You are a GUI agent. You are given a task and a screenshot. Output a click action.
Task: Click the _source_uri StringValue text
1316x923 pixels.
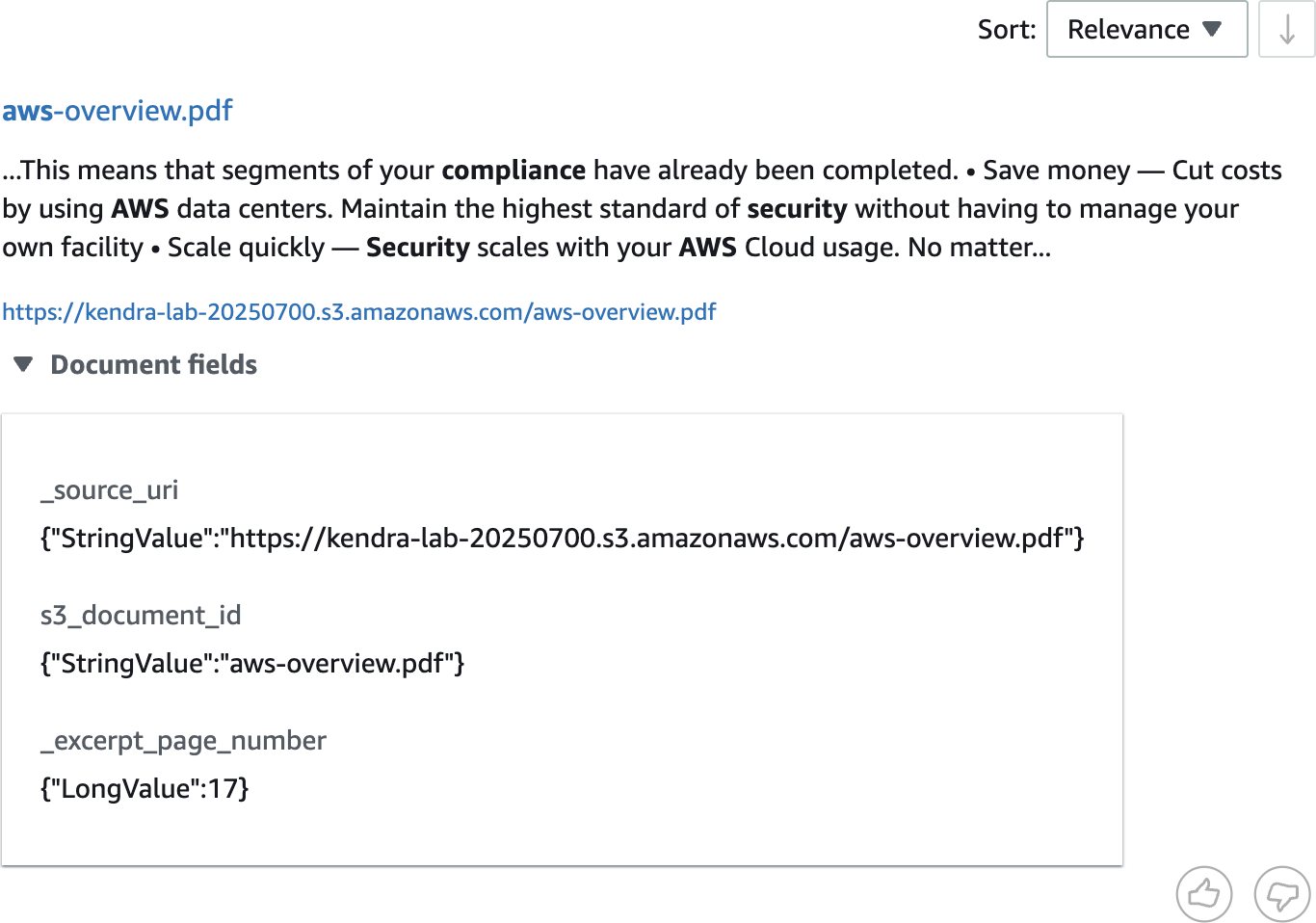(x=562, y=538)
